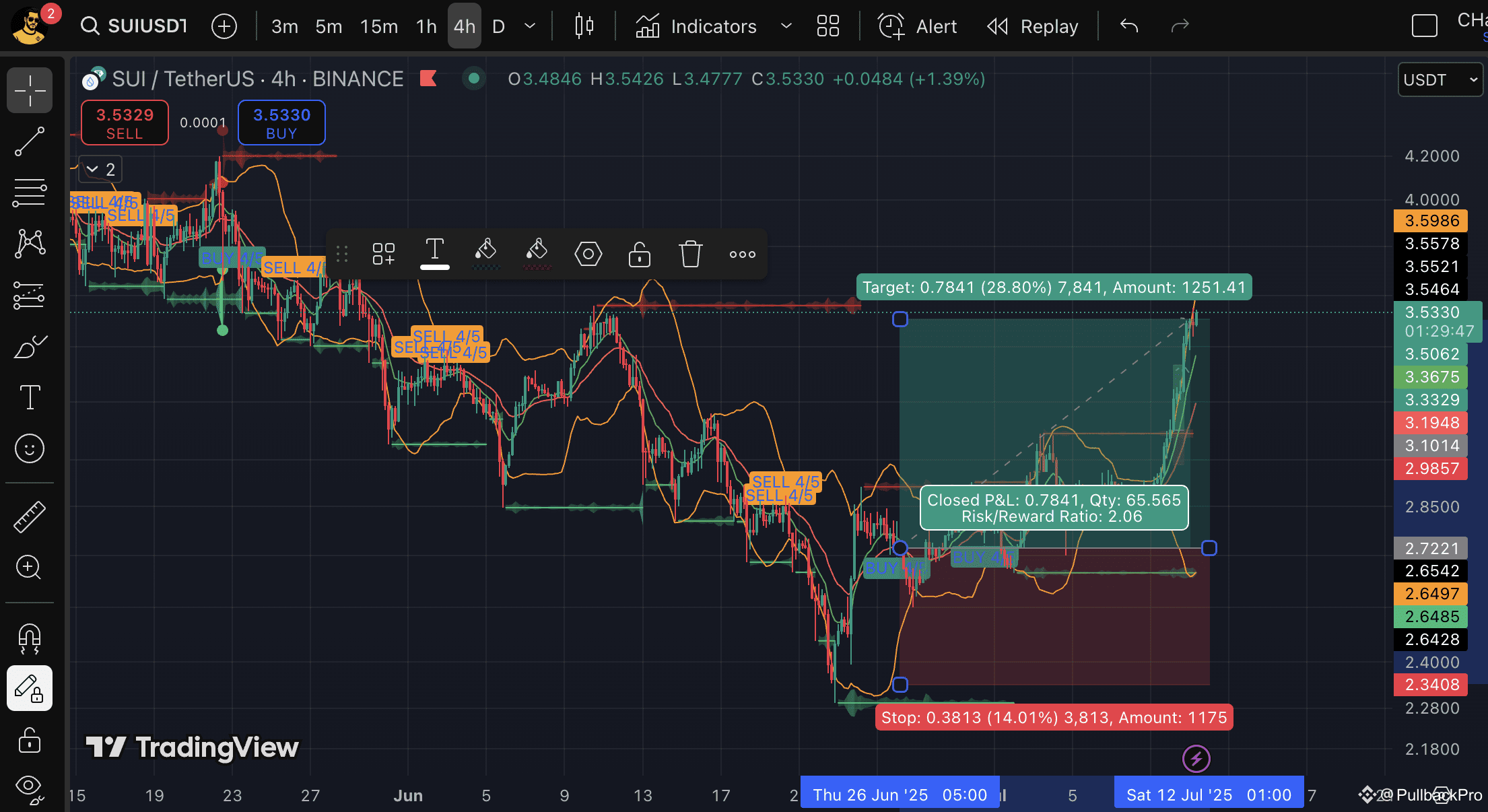The height and width of the screenshot is (812, 1488).
Task: Switch to the 5m timeframe
Action: point(329,26)
